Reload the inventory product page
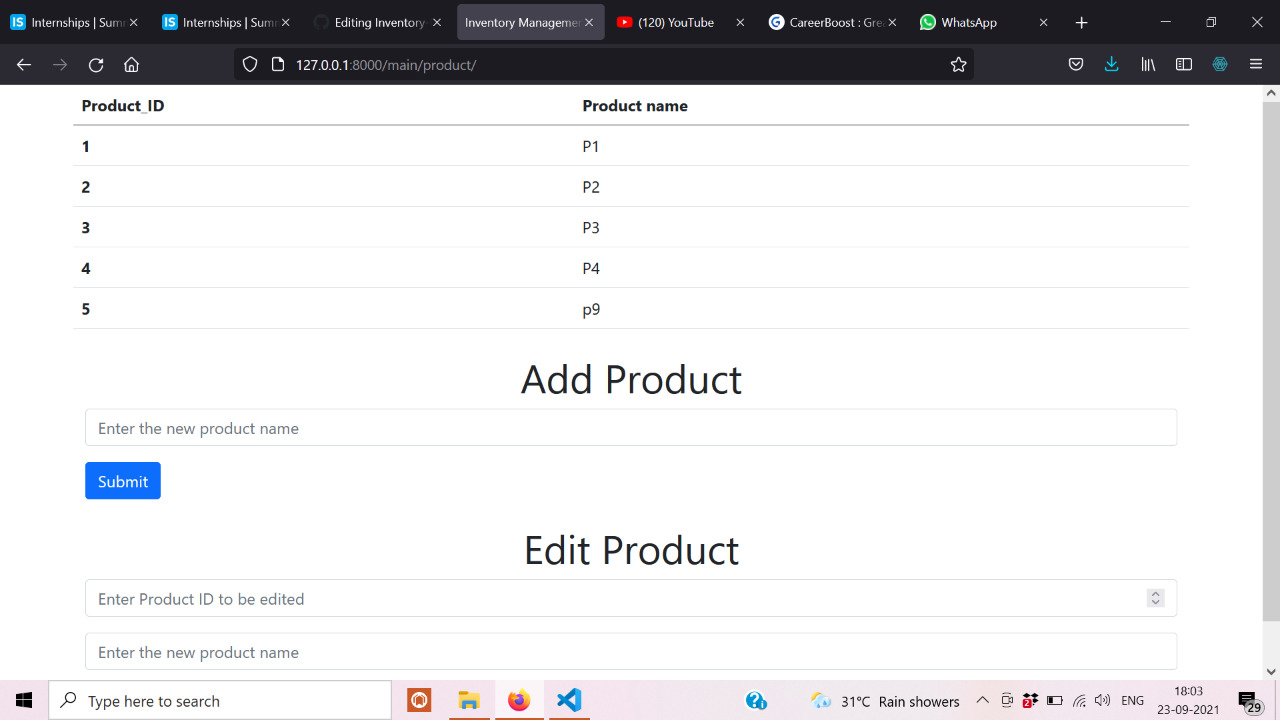This screenshot has height=720, width=1280. click(95, 64)
